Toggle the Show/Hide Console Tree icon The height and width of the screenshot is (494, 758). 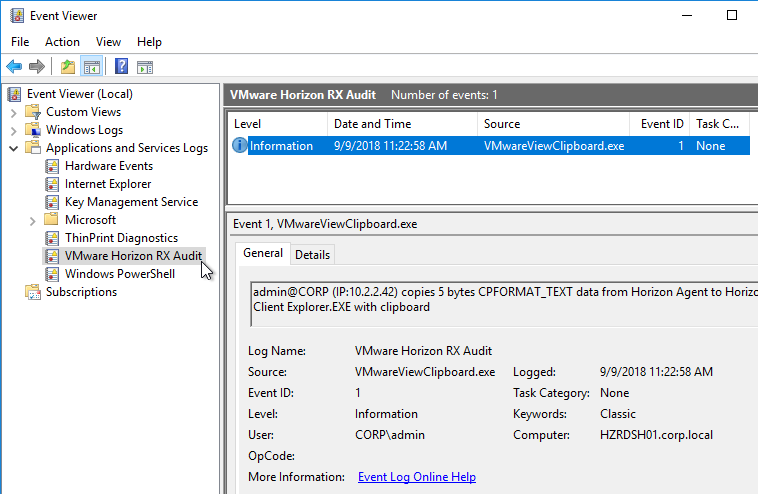pyautogui.click(x=91, y=67)
